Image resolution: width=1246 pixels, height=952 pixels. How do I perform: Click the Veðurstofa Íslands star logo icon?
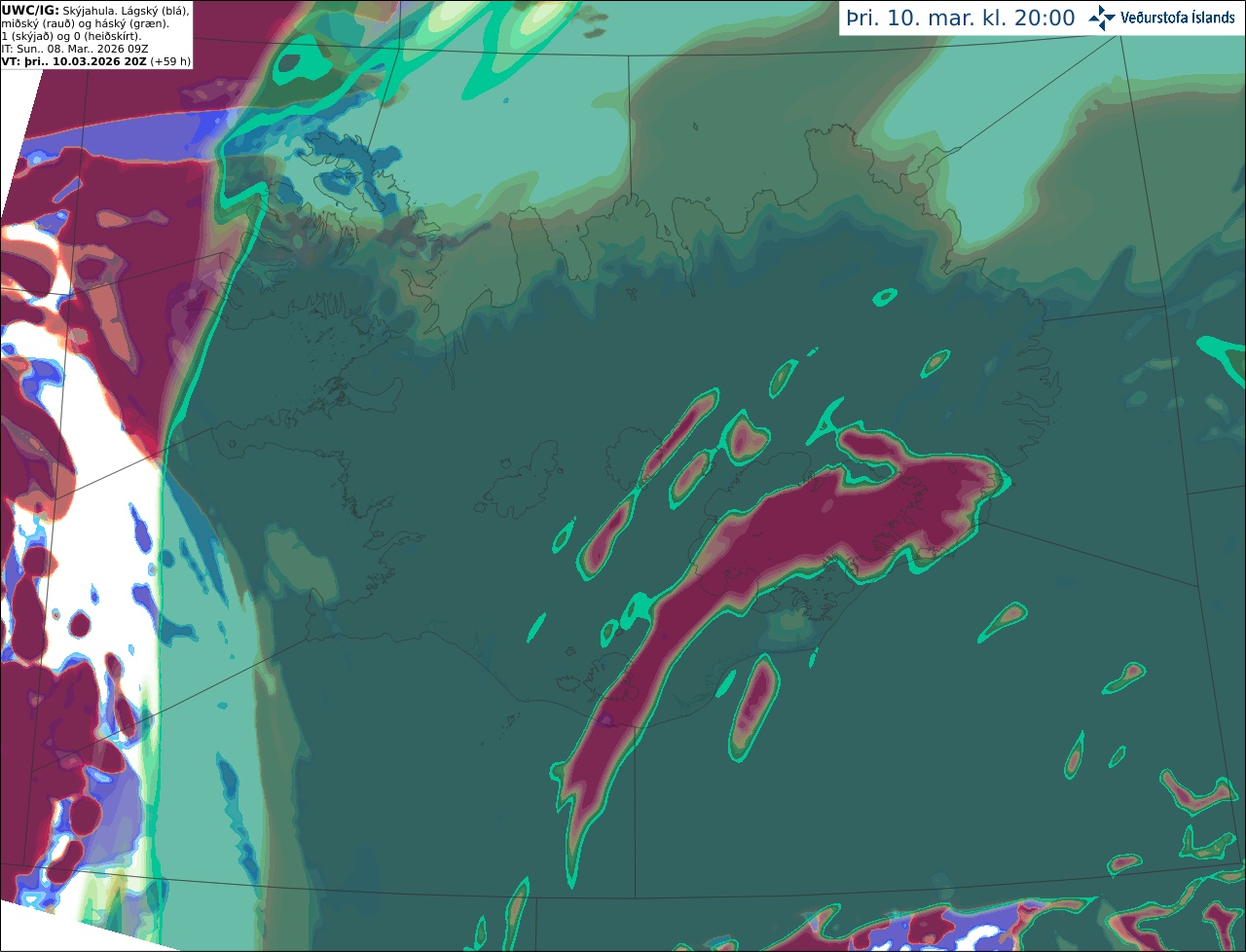click(1102, 18)
